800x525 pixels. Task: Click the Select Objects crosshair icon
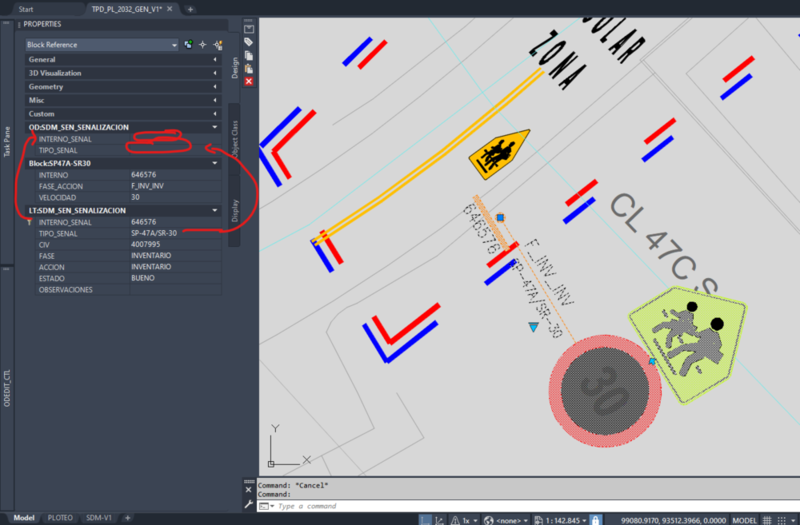coord(202,45)
